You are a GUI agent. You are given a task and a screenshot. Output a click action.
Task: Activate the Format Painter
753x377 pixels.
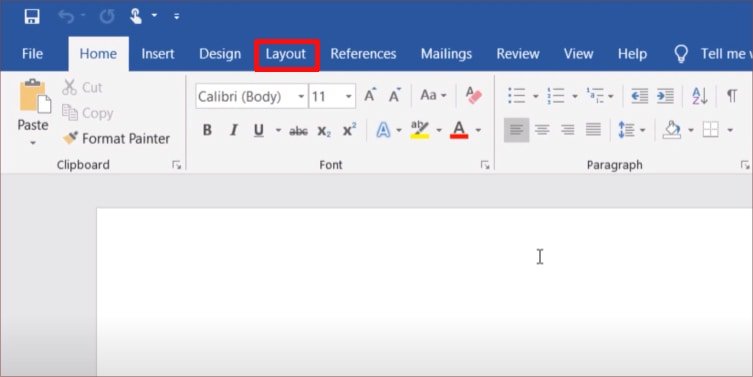[116, 139]
